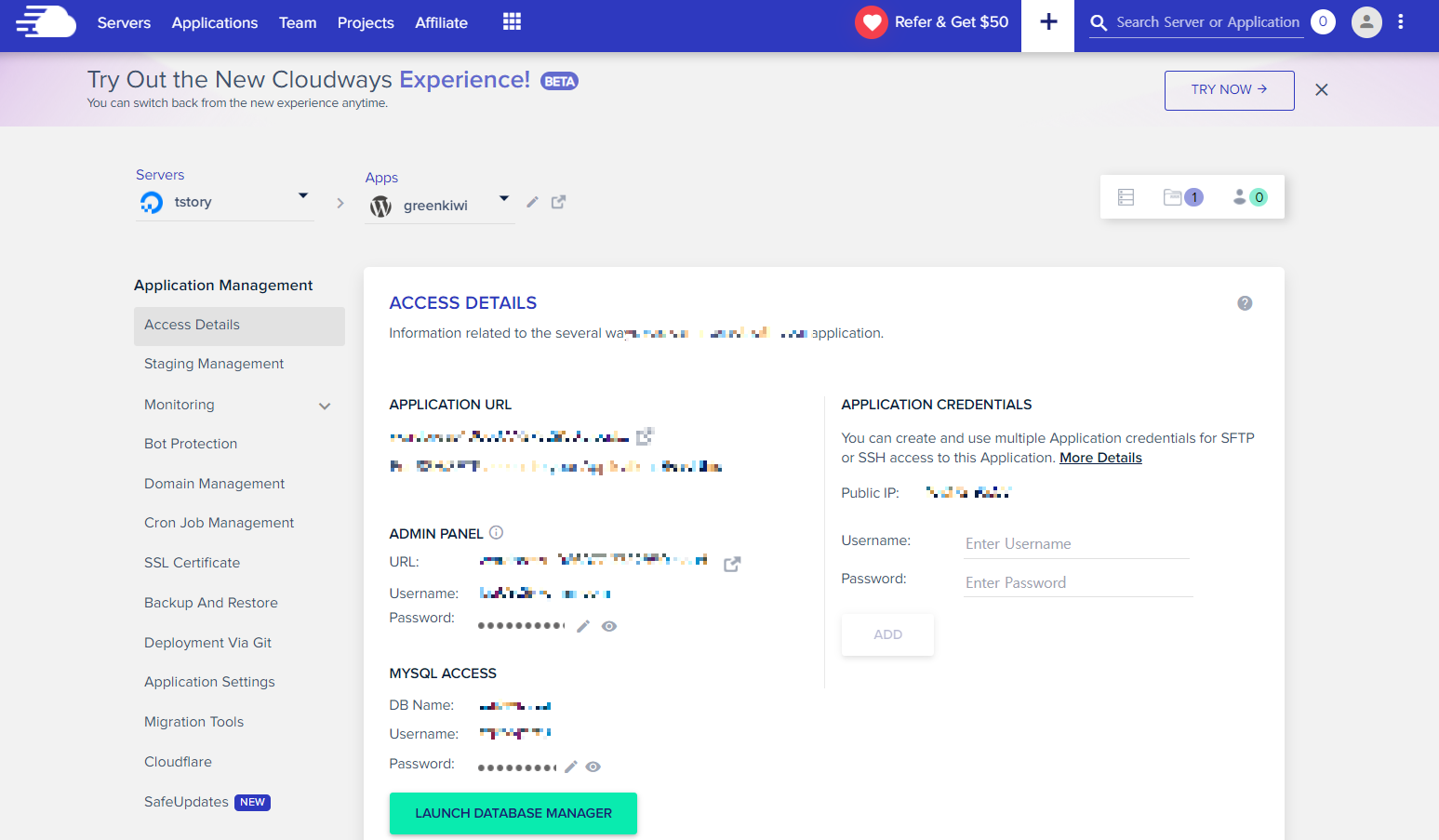The width and height of the screenshot is (1439, 840).
Task: Open notifications counter badge
Action: pyautogui.click(x=1323, y=21)
